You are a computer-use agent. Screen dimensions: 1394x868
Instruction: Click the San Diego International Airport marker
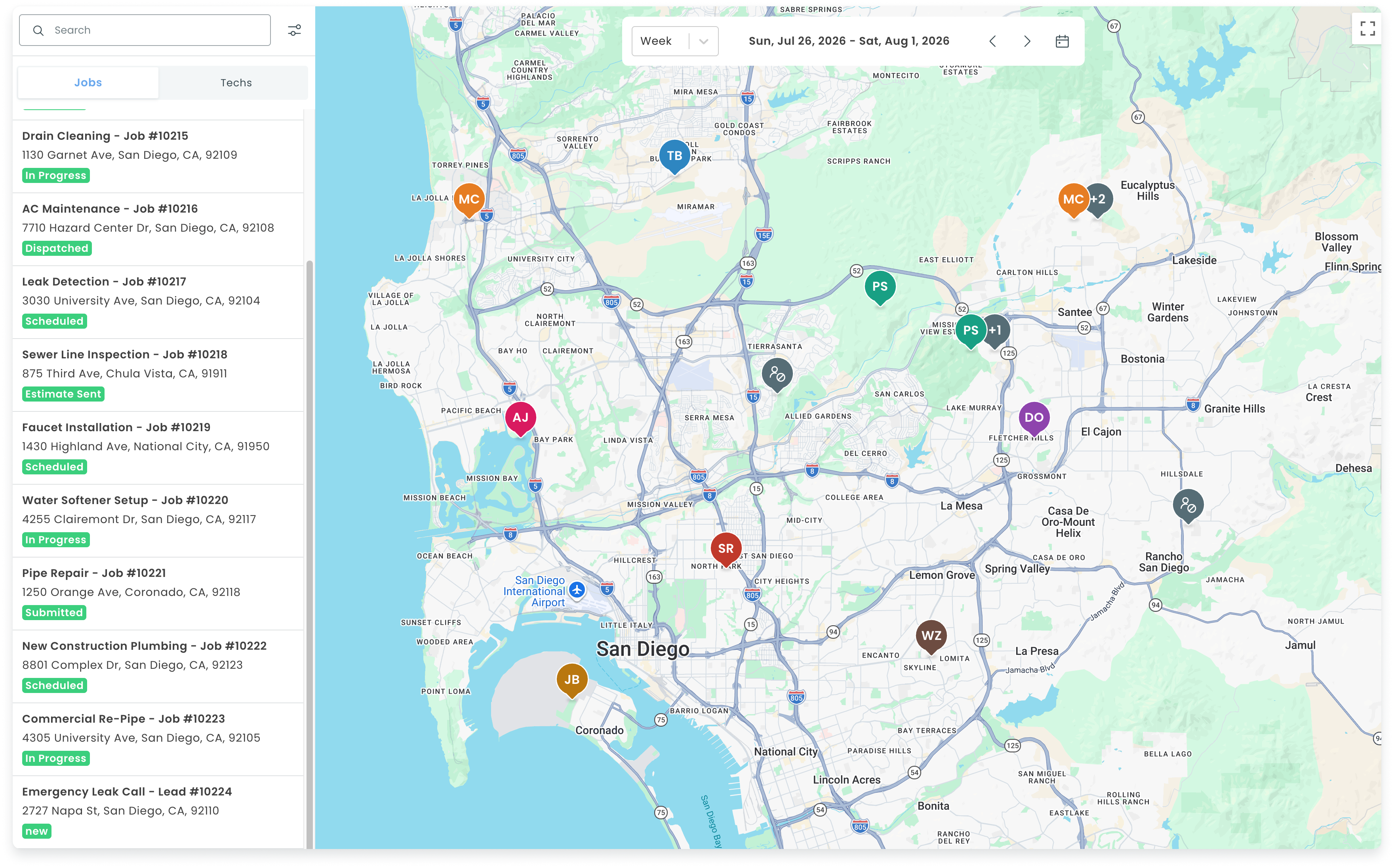tap(577, 590)
